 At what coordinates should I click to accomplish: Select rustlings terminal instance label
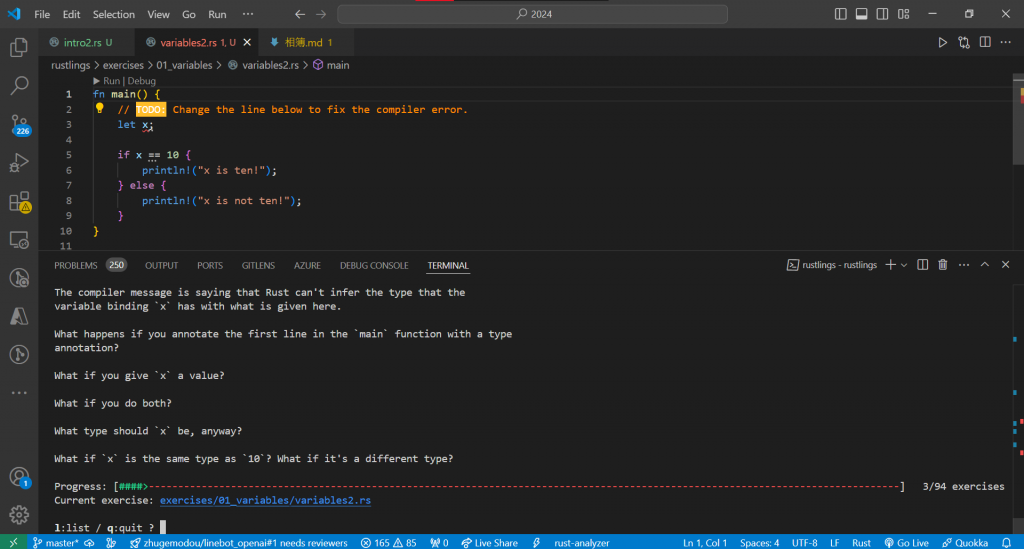(x=832, y=264)
